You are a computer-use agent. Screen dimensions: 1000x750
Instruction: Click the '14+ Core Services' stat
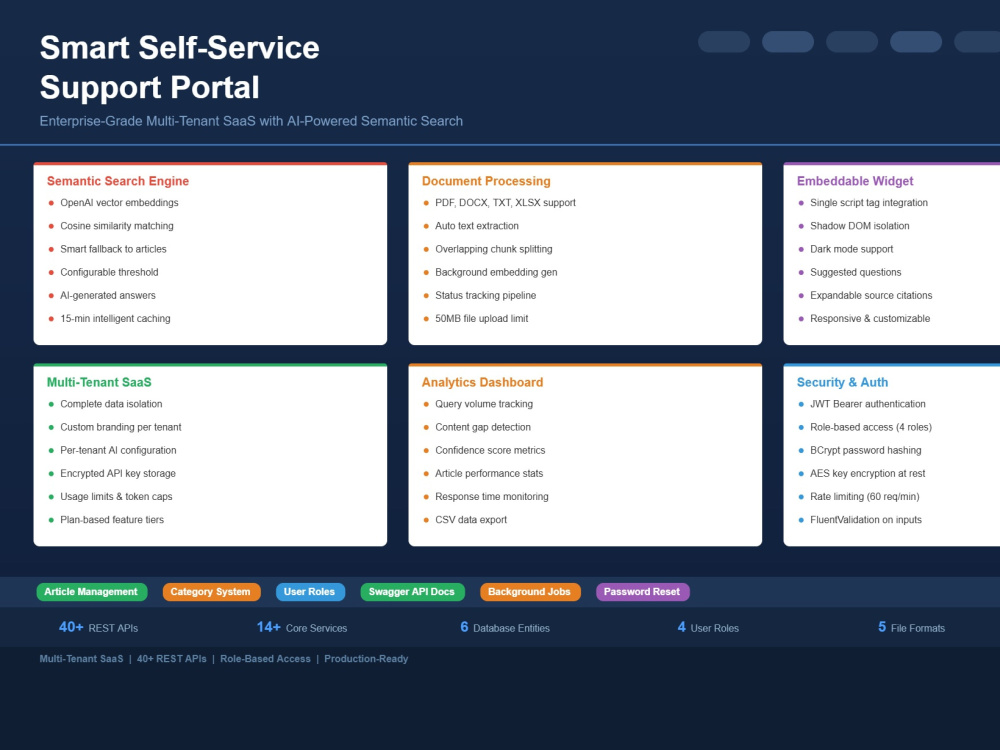pos(302,628)
